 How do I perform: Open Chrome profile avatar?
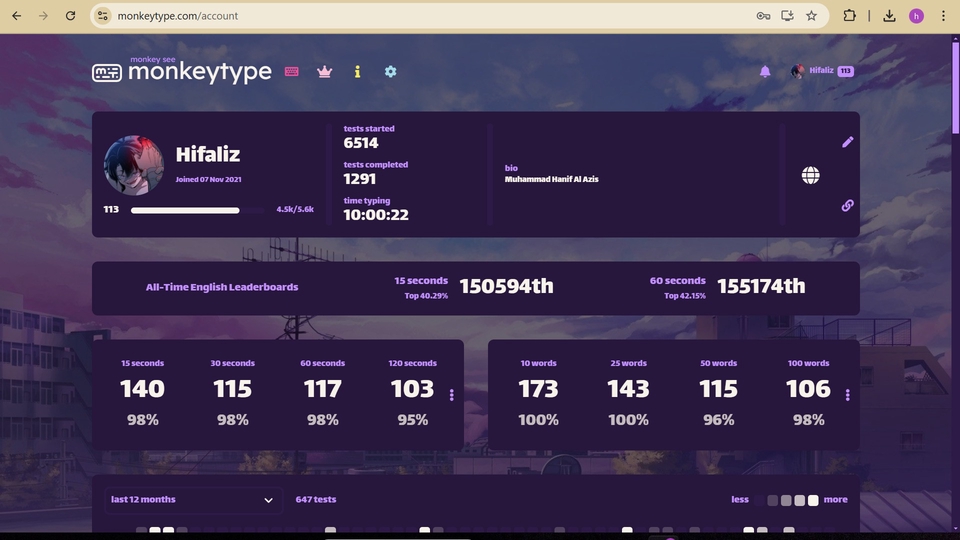pyautogui.click(x=917, y=16)
